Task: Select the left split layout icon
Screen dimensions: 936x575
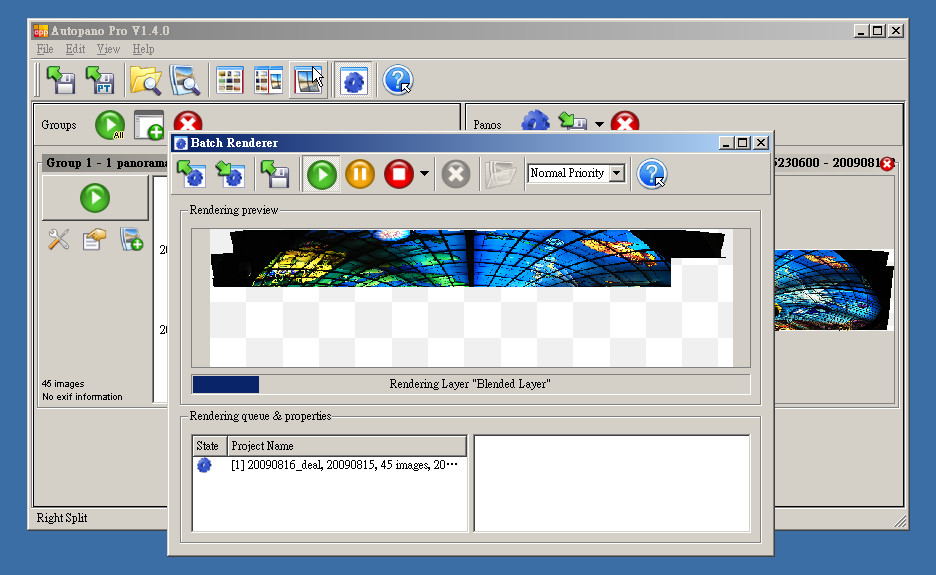Action: (x=268, y=80)
